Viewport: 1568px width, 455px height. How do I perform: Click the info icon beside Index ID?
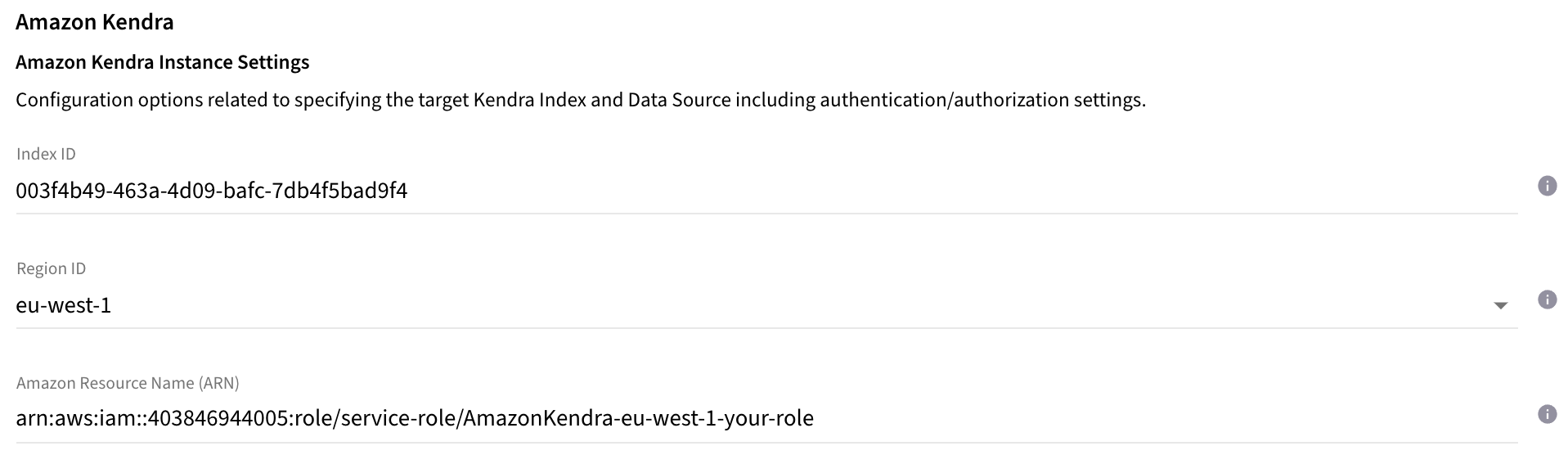pyautogui.click(x=1547, y=187)
